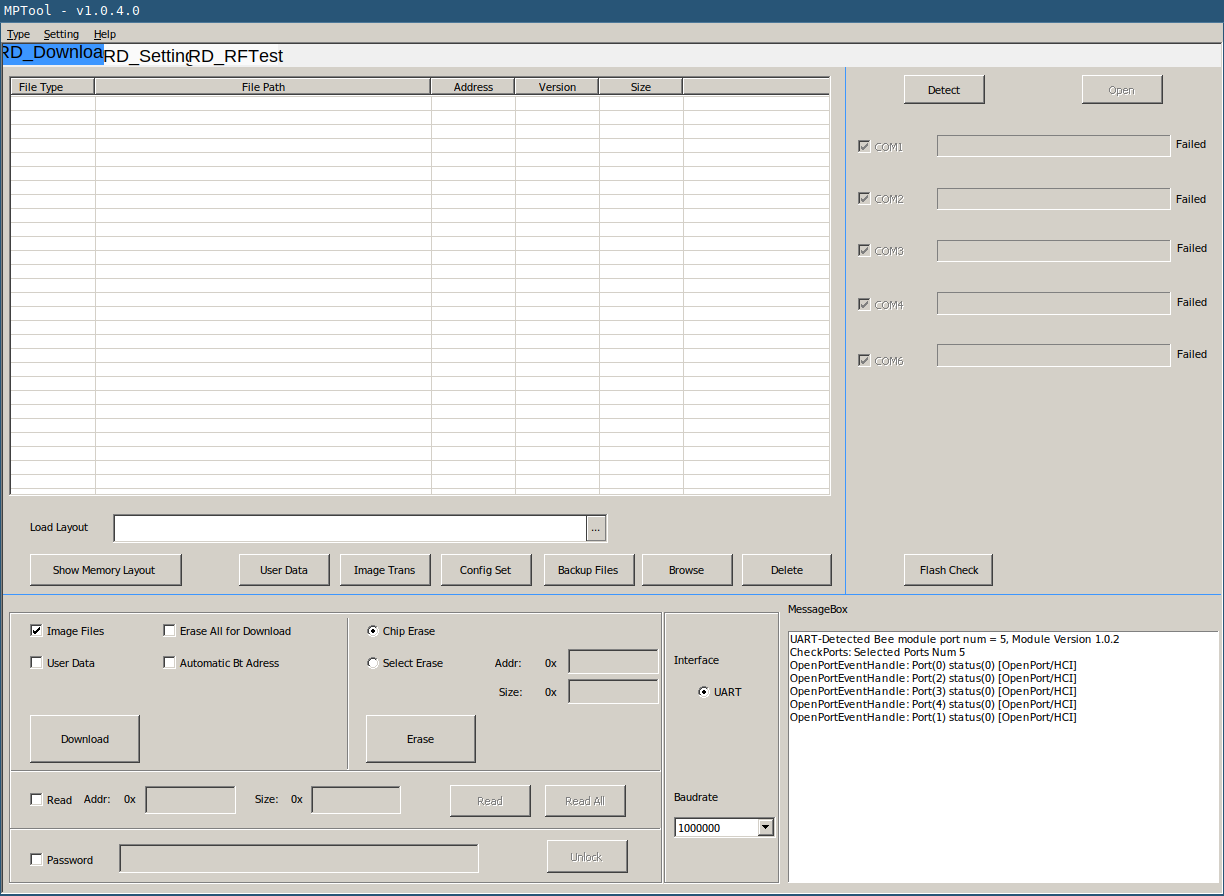Click the Port(4) status(0) log line
The height and width of the screenshot is (896, 1224).
(933, 704)
